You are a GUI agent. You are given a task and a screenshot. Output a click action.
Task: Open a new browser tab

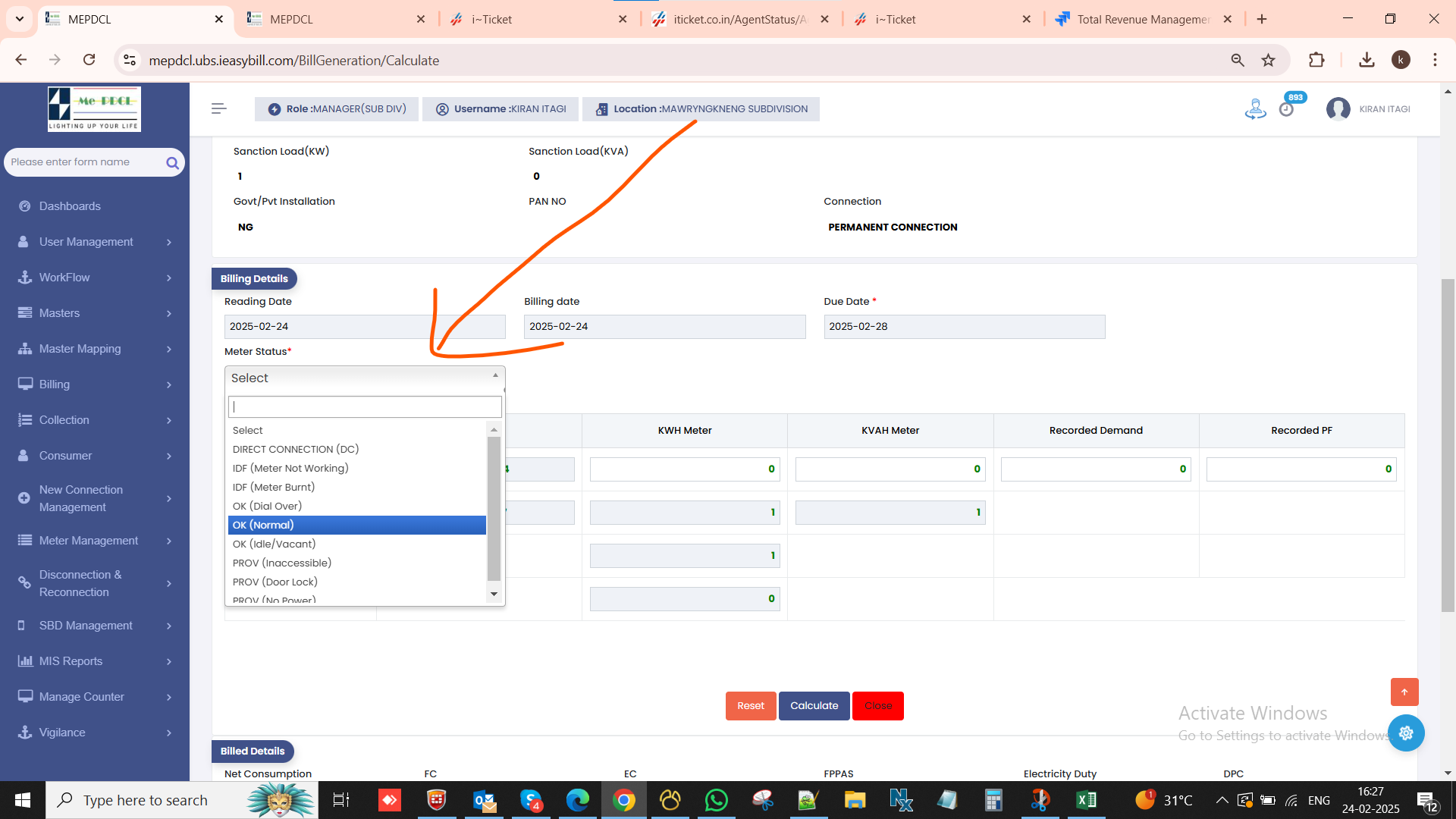[x=1262, y=19]
